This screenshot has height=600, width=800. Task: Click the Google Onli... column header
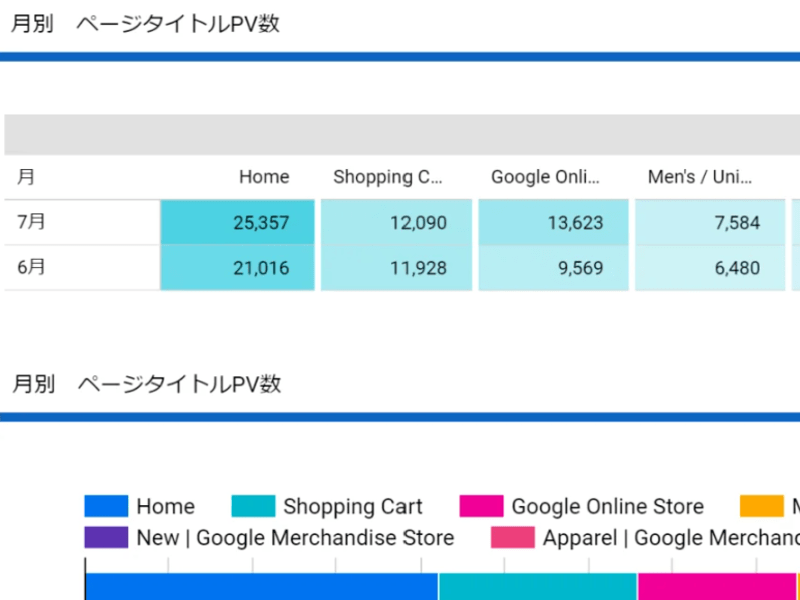pos(546,177)
